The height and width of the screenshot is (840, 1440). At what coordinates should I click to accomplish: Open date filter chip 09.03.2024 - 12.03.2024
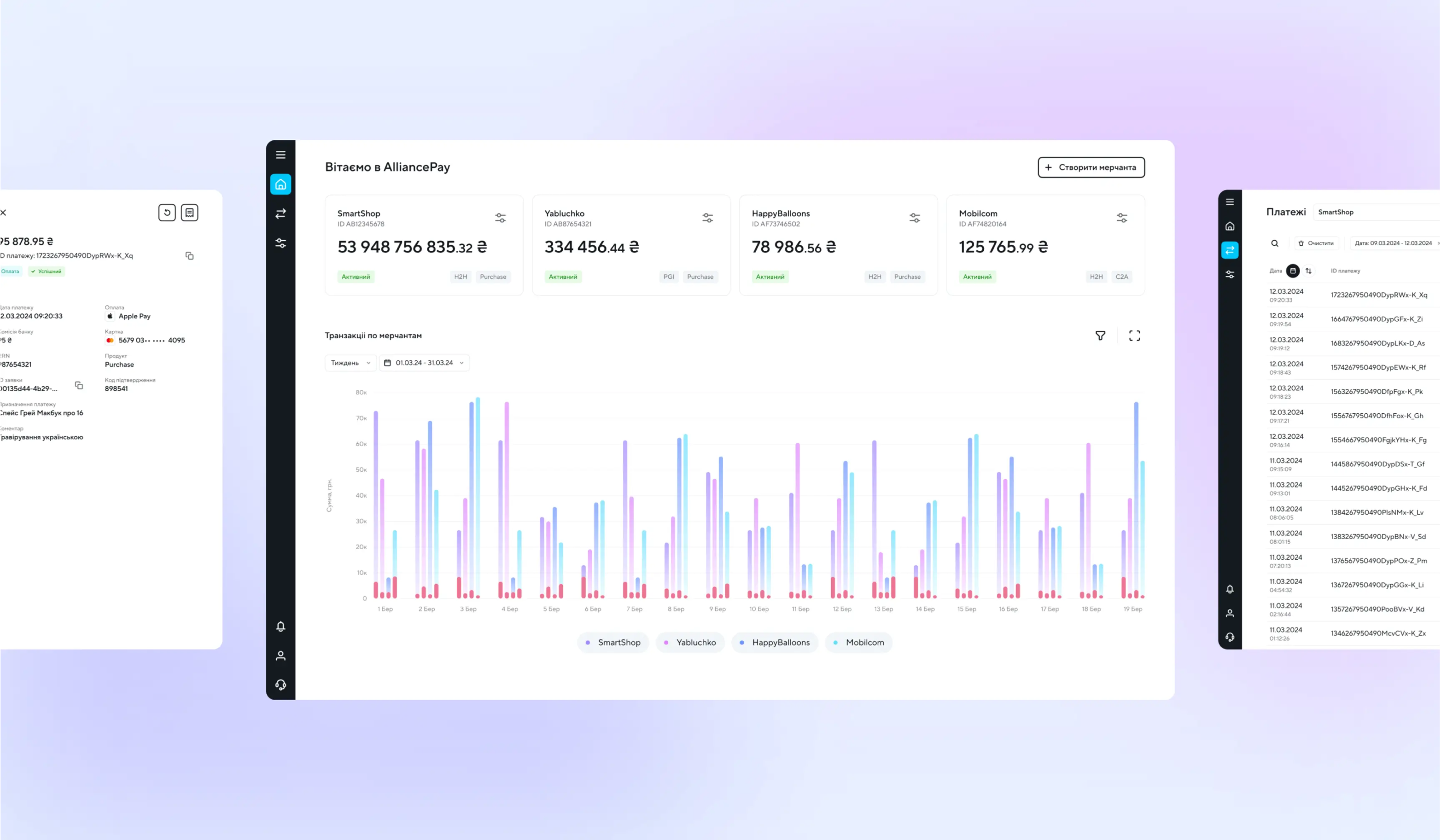coord(1395,243)
